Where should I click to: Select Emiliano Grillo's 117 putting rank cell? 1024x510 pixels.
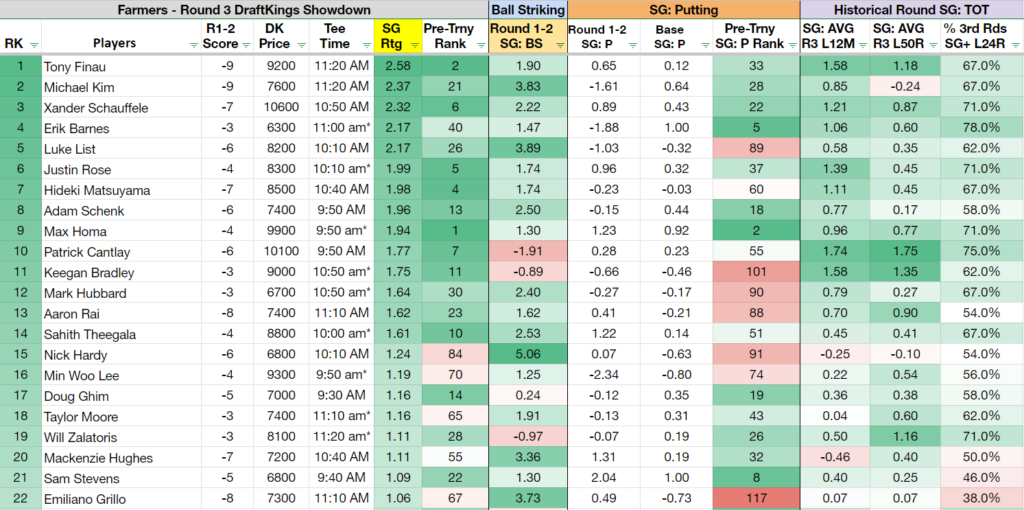click(x=756, y=500)
